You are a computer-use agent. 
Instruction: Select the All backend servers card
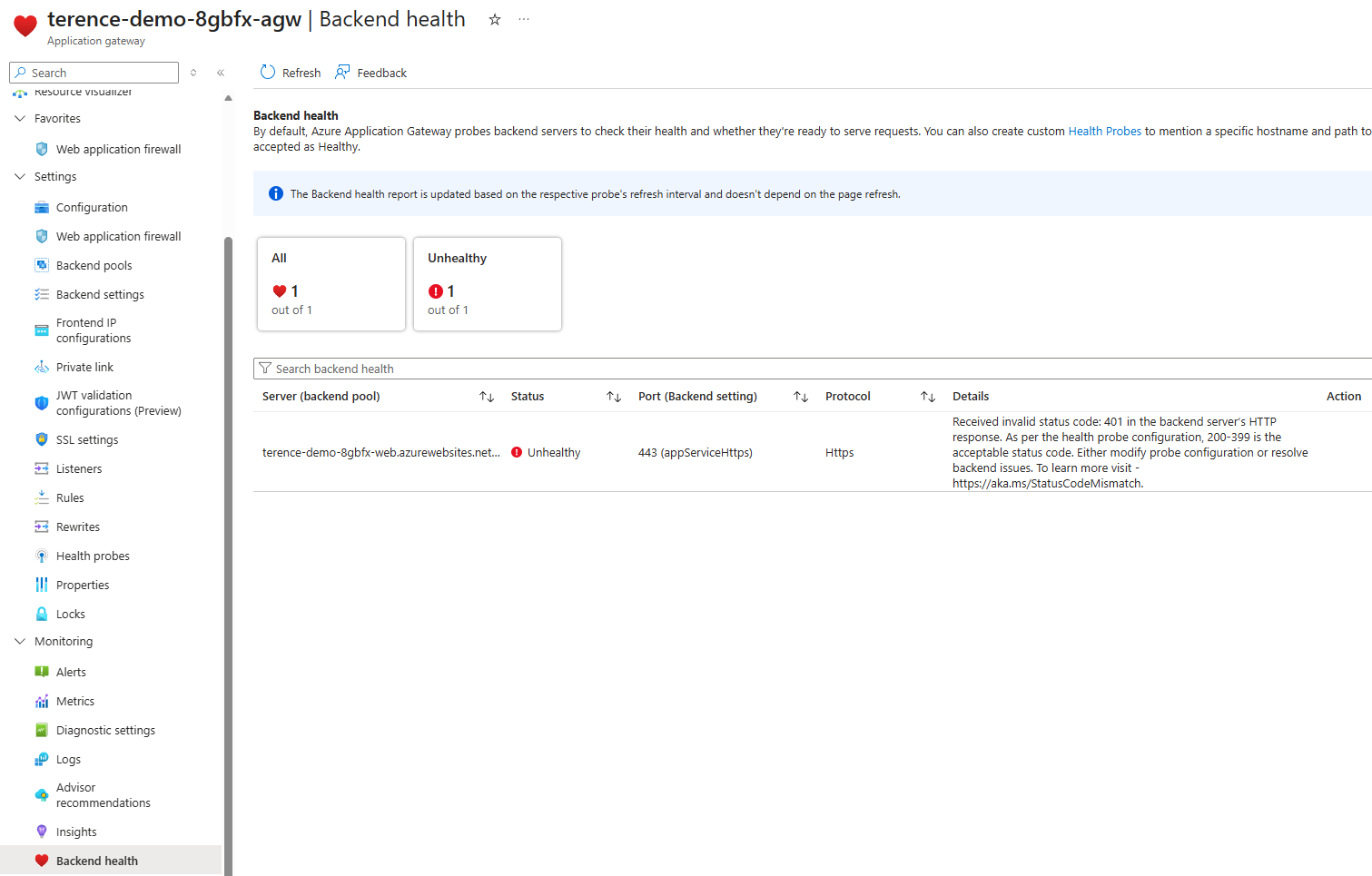(331, 284)
